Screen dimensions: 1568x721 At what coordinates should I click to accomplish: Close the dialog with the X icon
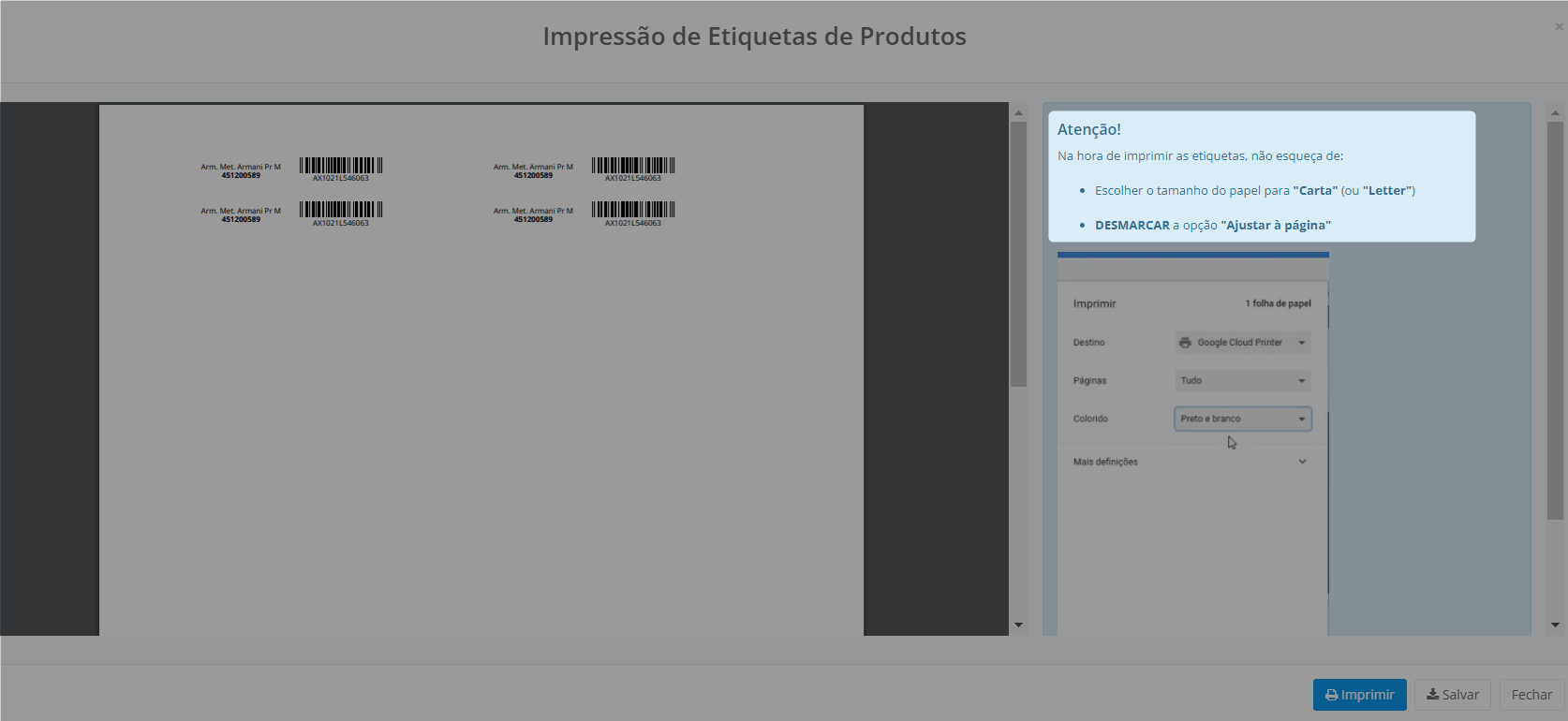(1559, 27)
